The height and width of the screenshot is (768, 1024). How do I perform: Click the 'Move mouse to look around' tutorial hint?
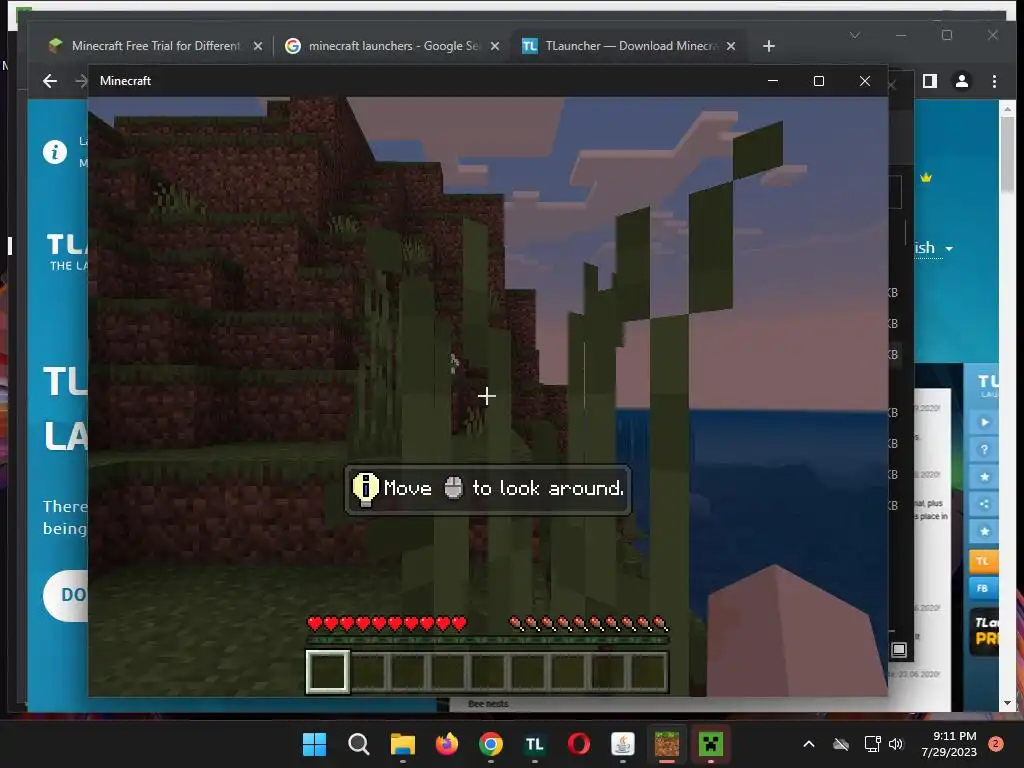[x=488, y=490]
